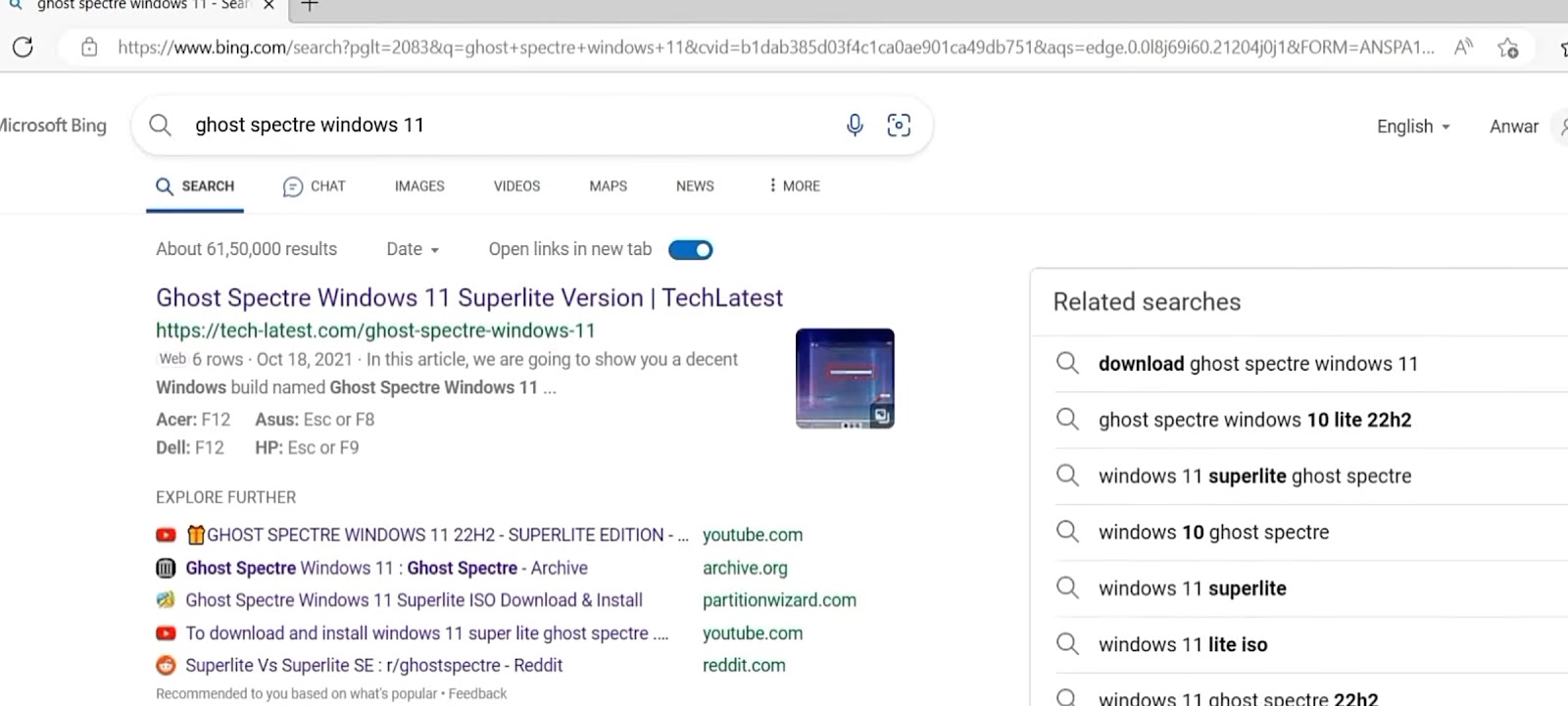Click the archive.org icon beside Archive link
The width and height of the screenshot is (1568, 706).
click(x=166, y=568)
